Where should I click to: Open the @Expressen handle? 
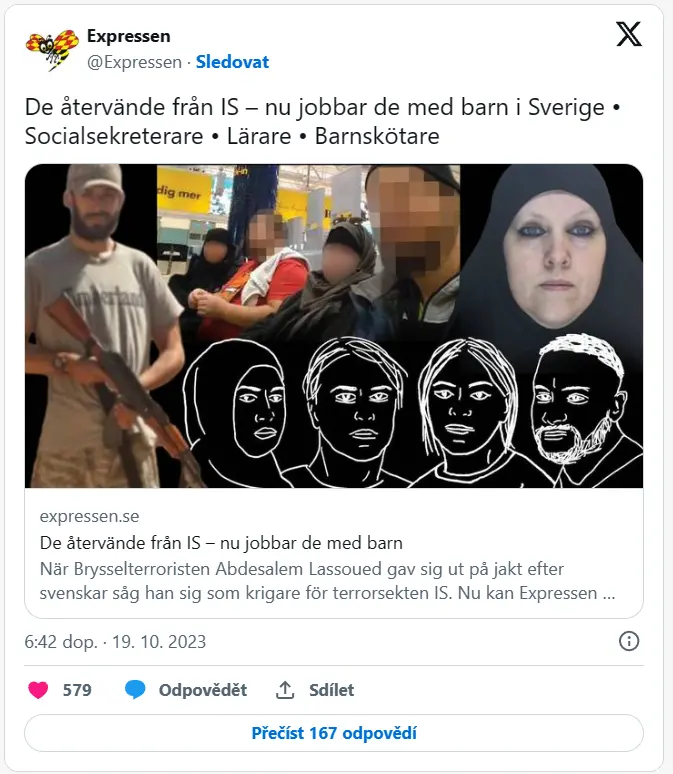click(x=134, y=62)
